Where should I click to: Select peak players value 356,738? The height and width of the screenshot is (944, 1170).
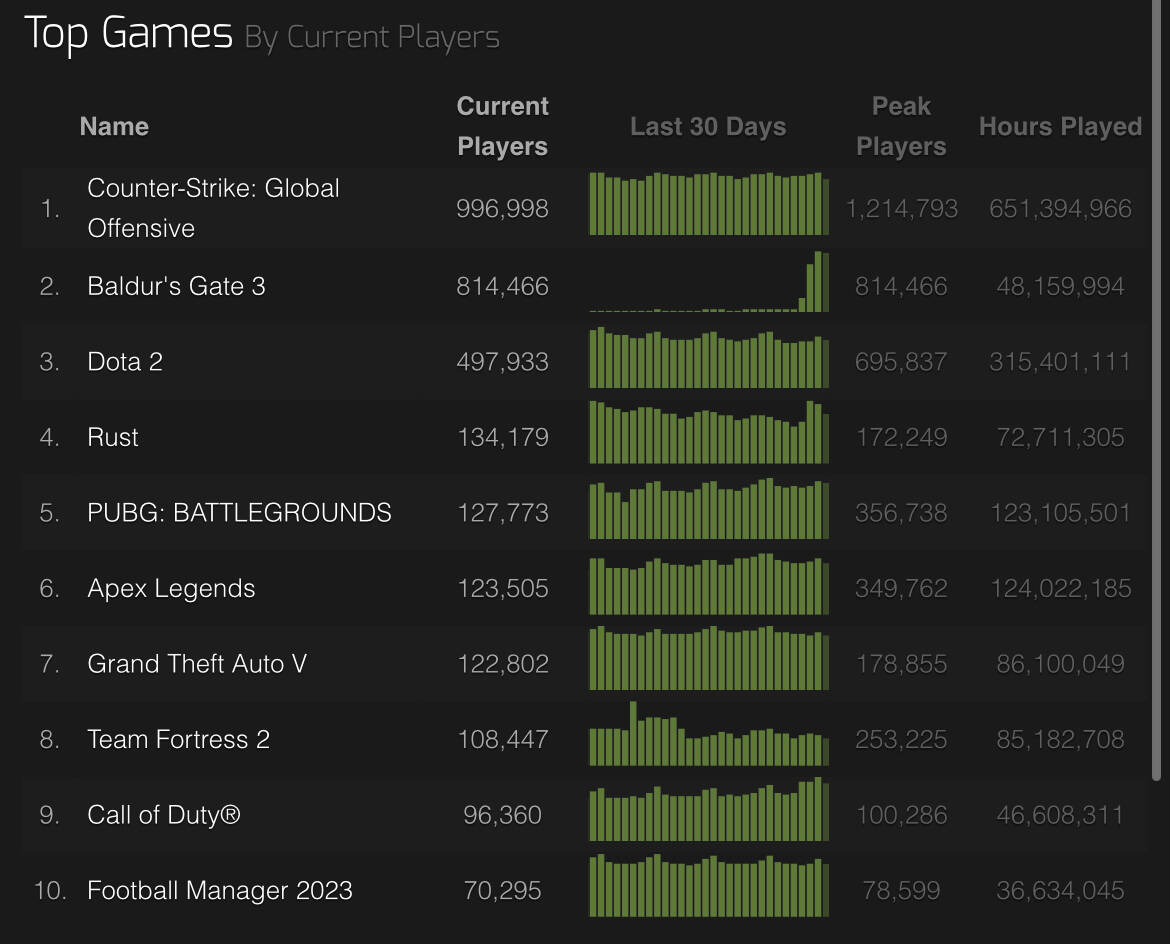click(901, 513)
